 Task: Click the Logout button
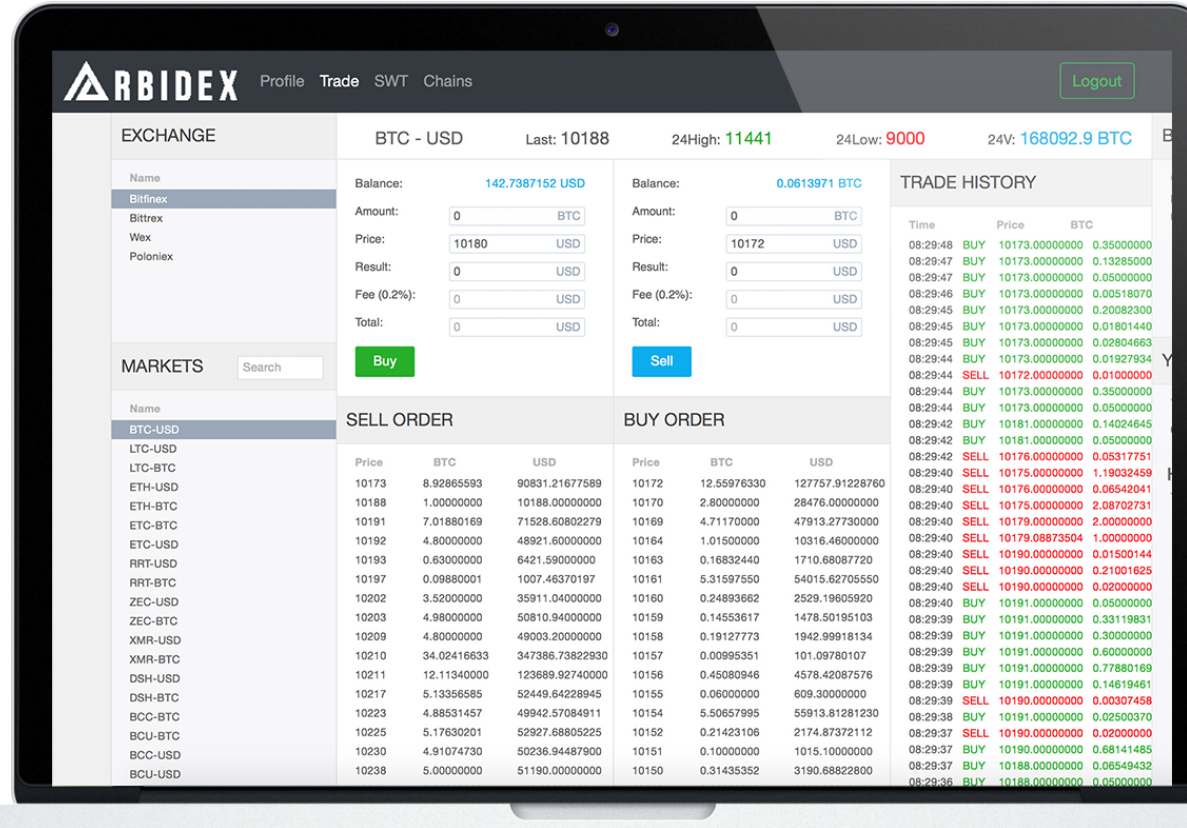[1096, 81]
